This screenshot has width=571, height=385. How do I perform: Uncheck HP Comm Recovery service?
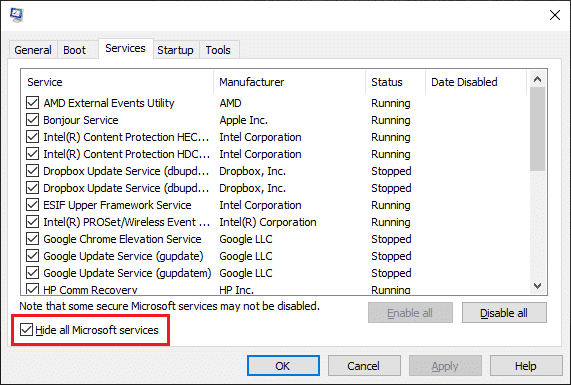(32, 289)
